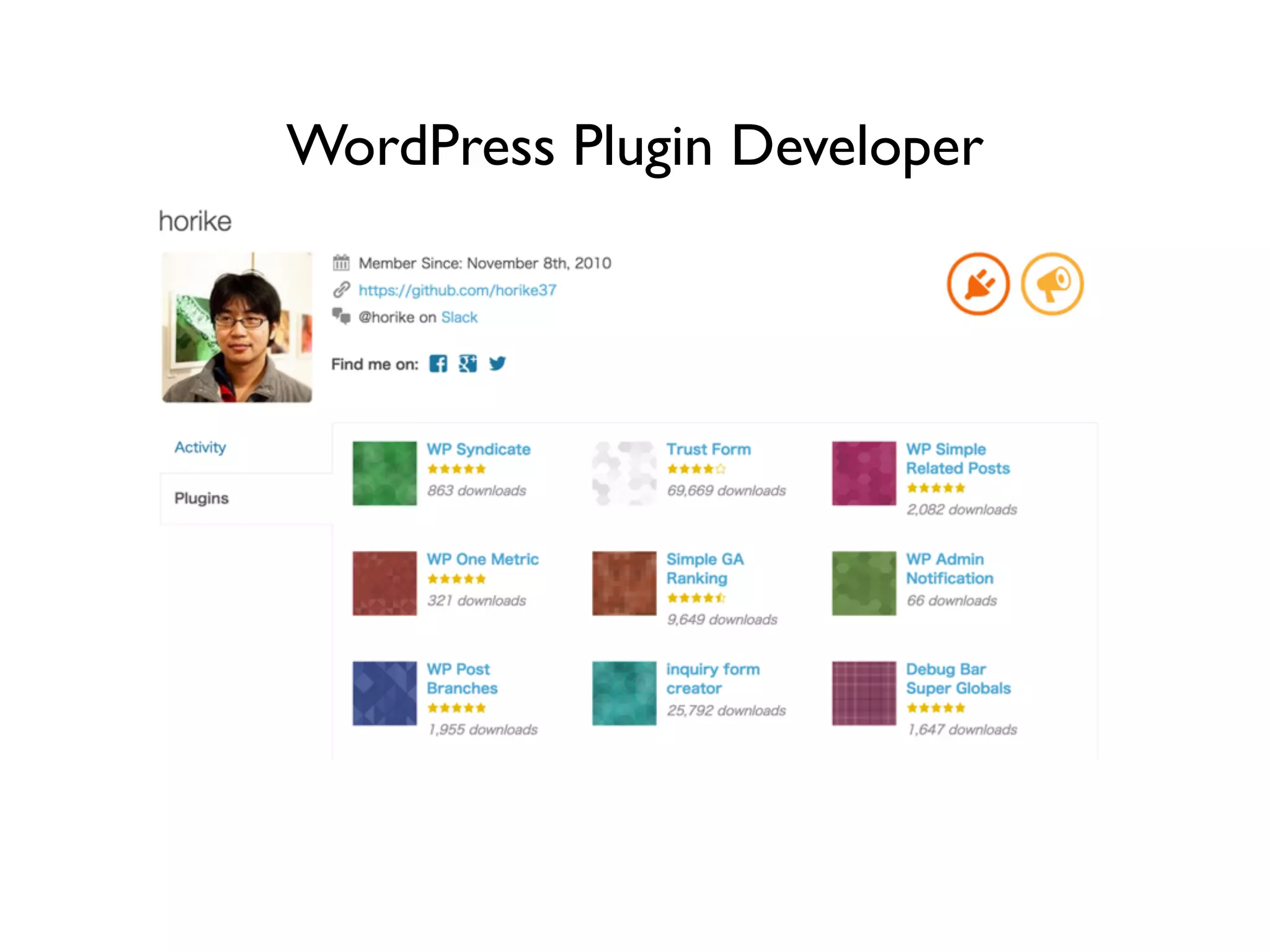1270x952 pixels.
Task: Click the 'Member Since: November 8th, 2010' text
Action: pyautogui.click(x=485, y=263)
